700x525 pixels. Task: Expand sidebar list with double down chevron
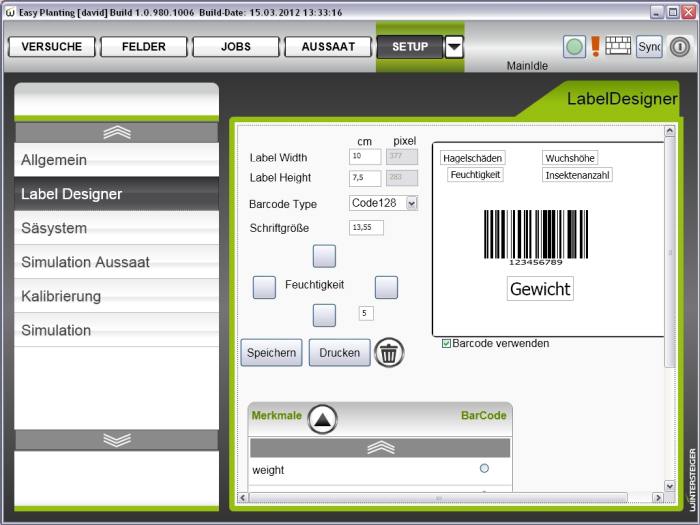(117, 440)
